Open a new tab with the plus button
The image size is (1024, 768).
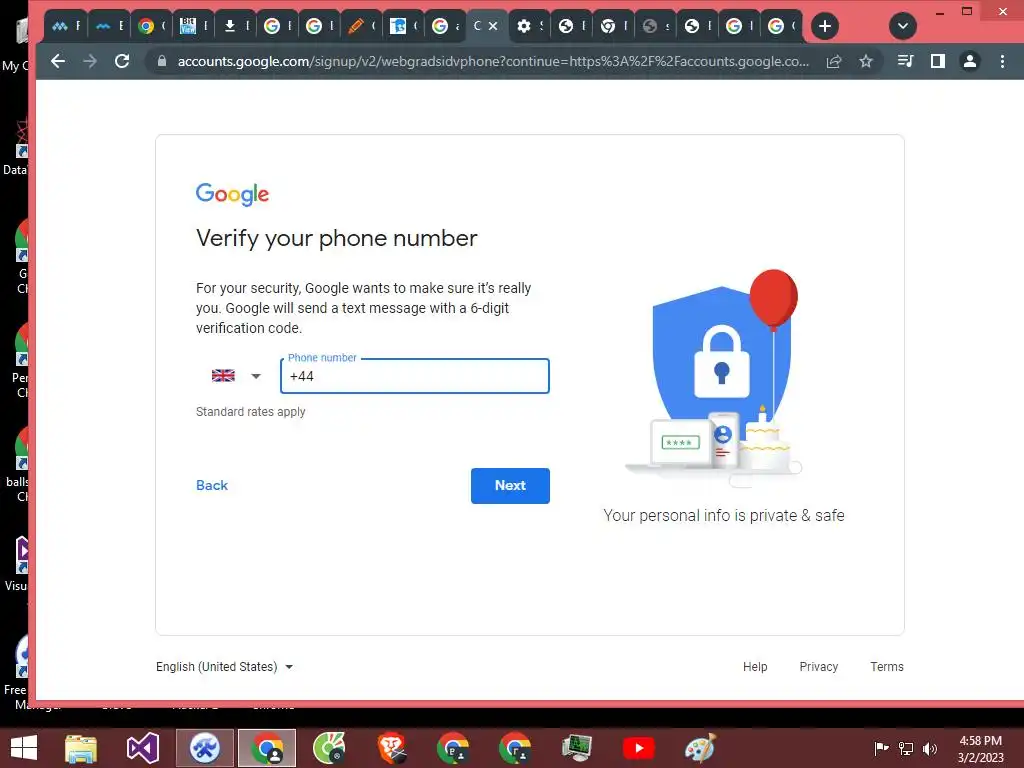click(825, 26)
